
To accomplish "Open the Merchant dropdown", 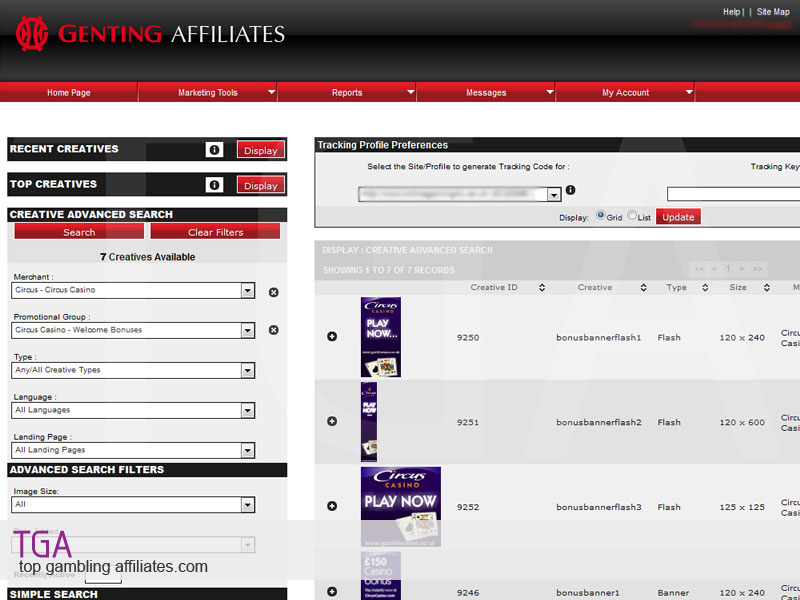I will 133,290.
